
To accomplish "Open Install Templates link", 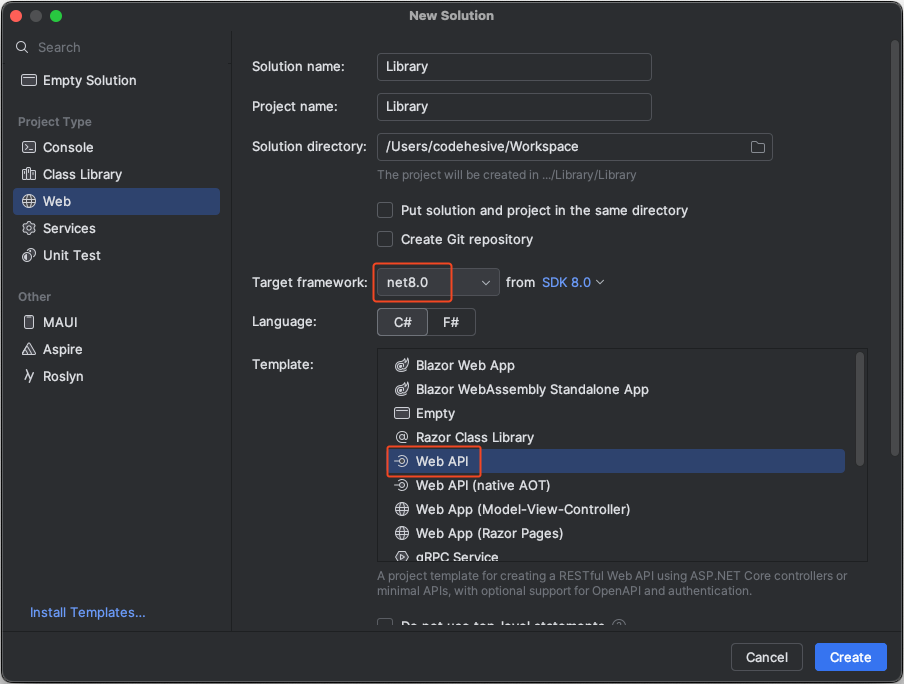I will coord(88,612).
